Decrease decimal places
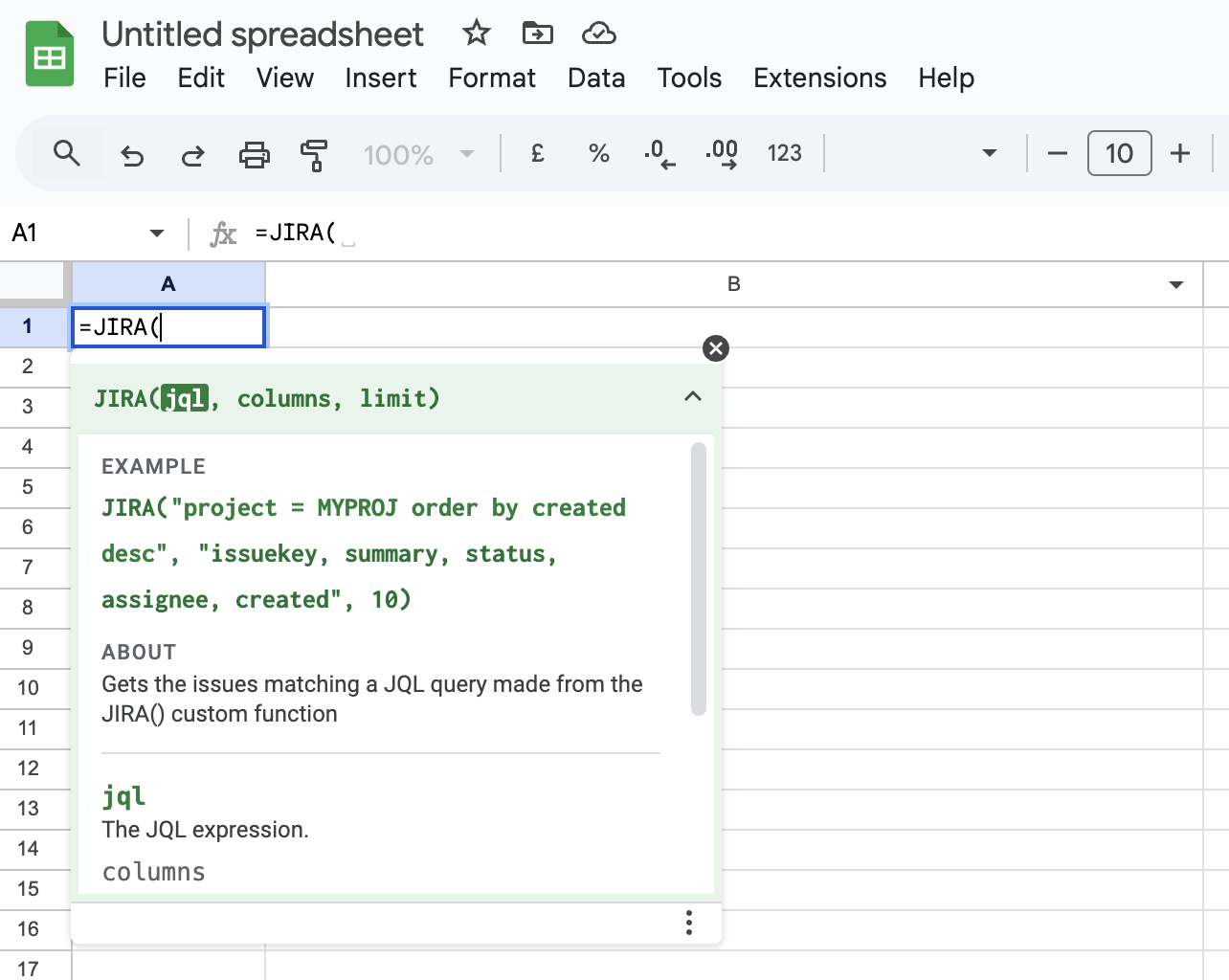 pos(659,153)
